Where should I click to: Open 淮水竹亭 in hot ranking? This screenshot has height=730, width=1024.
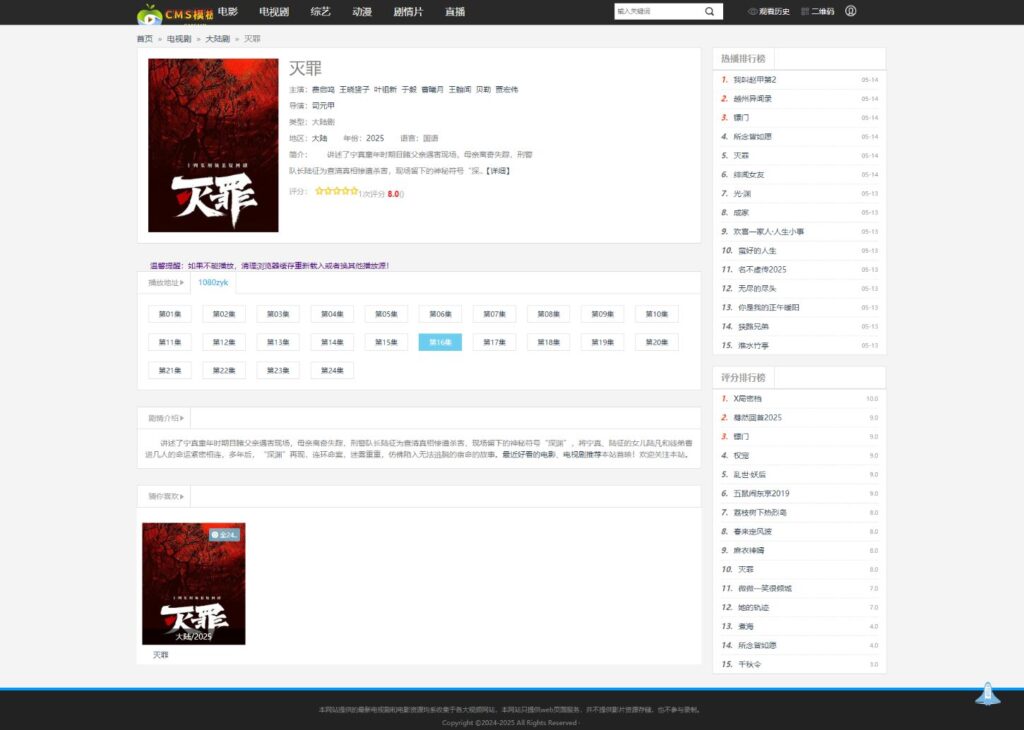pos(754,345)
